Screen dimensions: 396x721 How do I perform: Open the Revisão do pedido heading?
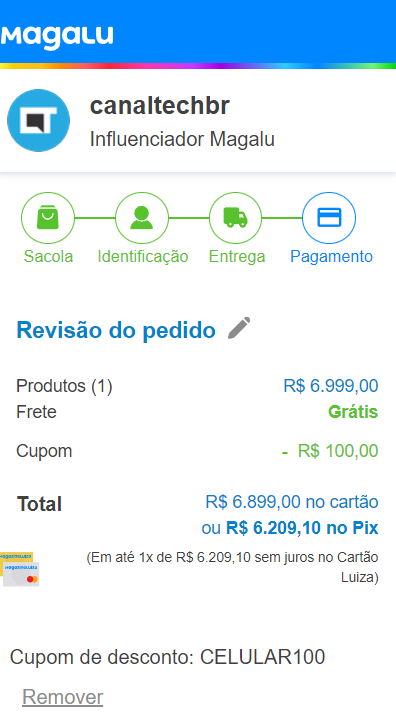click(116, 330)
